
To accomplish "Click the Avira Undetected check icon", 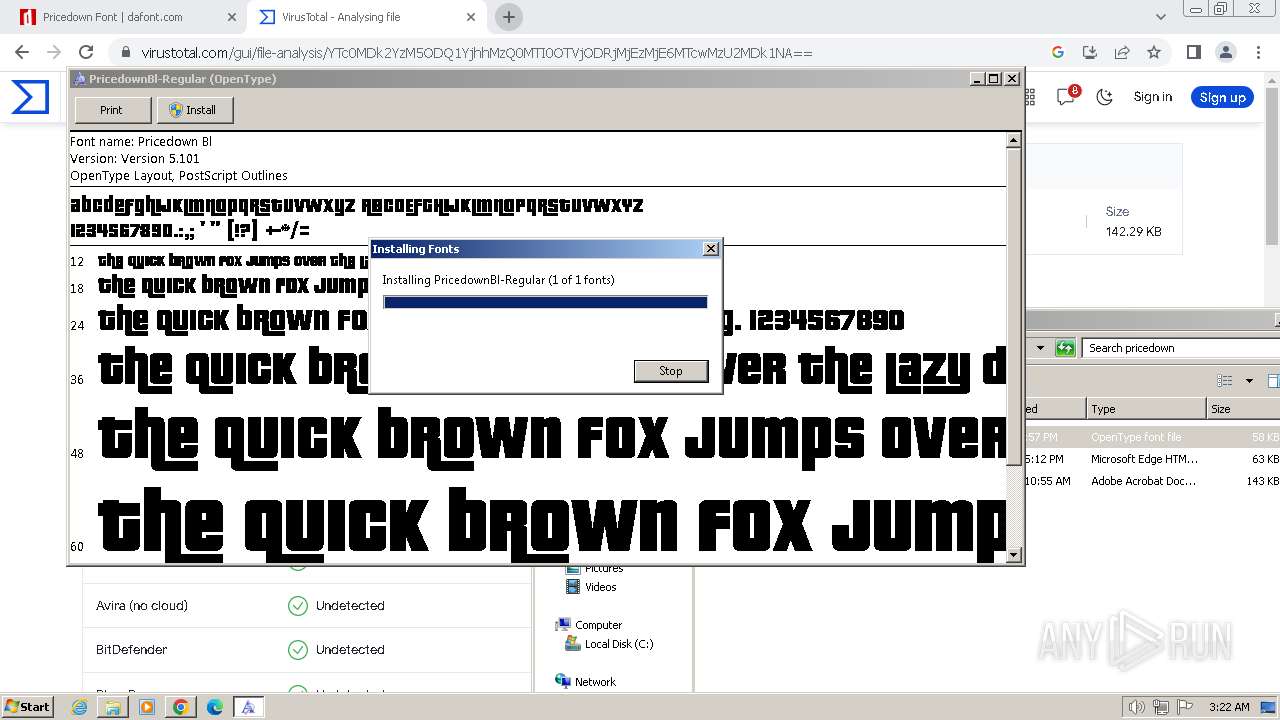I will (297, 606).
